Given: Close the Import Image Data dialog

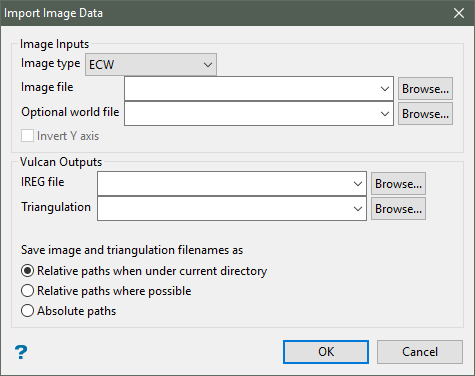Looking at the screenshot, I should point(459,13).
